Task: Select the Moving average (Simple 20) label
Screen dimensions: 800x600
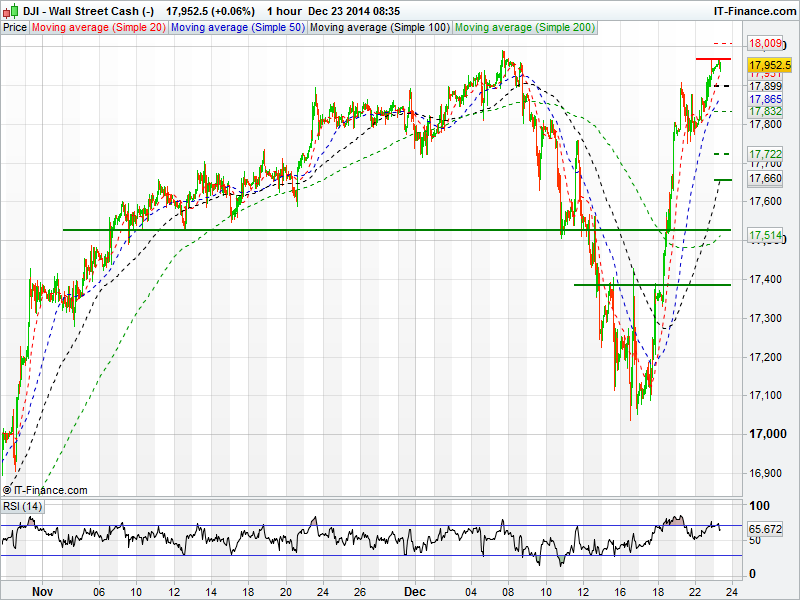Action: [99, 27]
